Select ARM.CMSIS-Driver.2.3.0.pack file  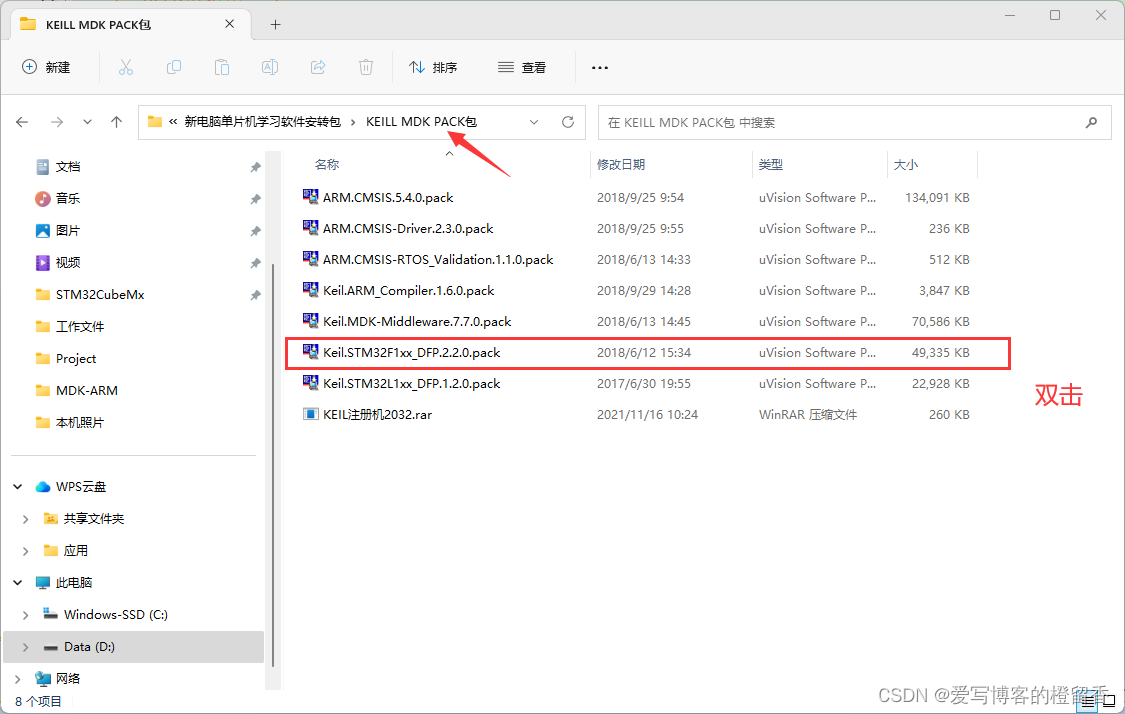tap(408, 228)
